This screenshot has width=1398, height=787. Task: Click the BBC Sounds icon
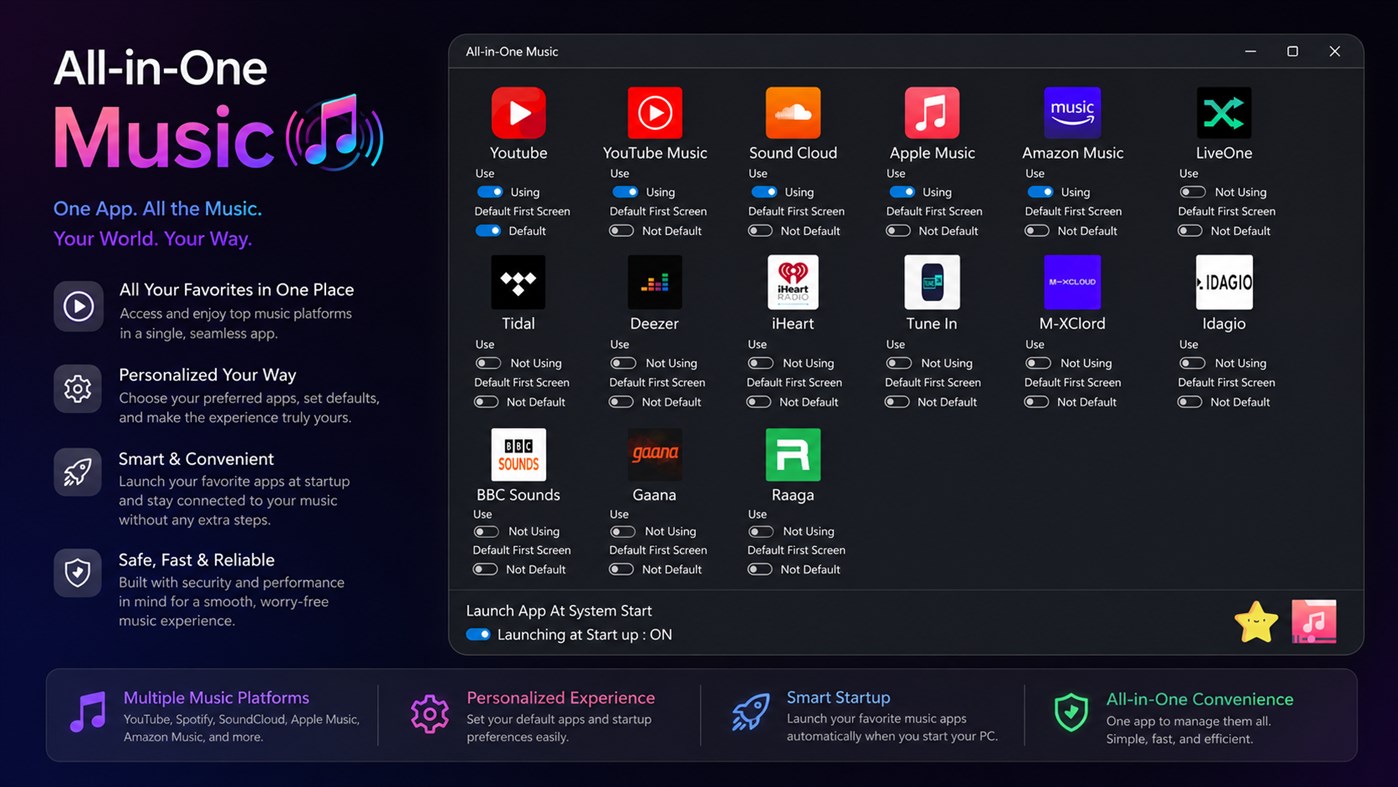click(518, 454)
